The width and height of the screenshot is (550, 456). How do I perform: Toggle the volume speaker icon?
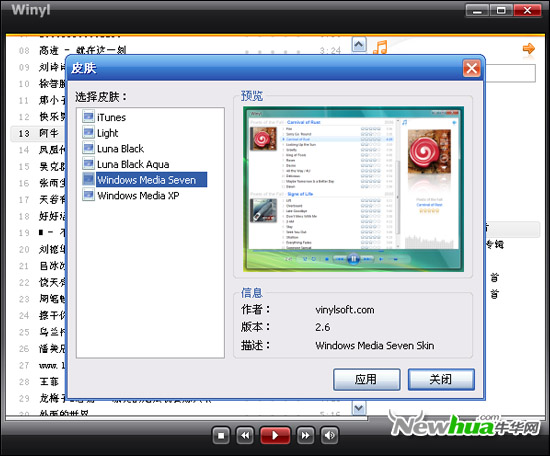pos(329,435)
